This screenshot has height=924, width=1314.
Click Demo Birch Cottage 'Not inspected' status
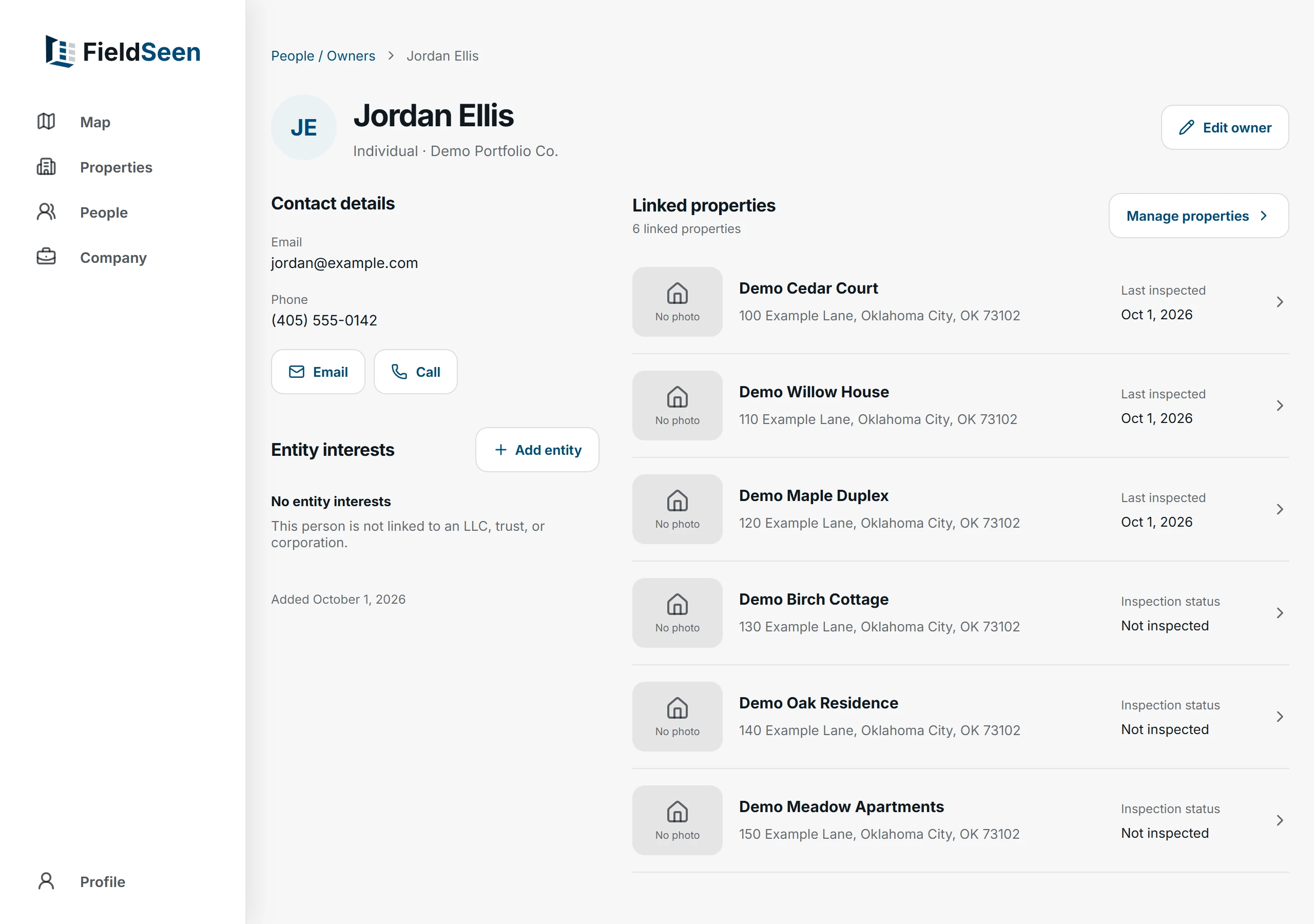click(1164, 625)
